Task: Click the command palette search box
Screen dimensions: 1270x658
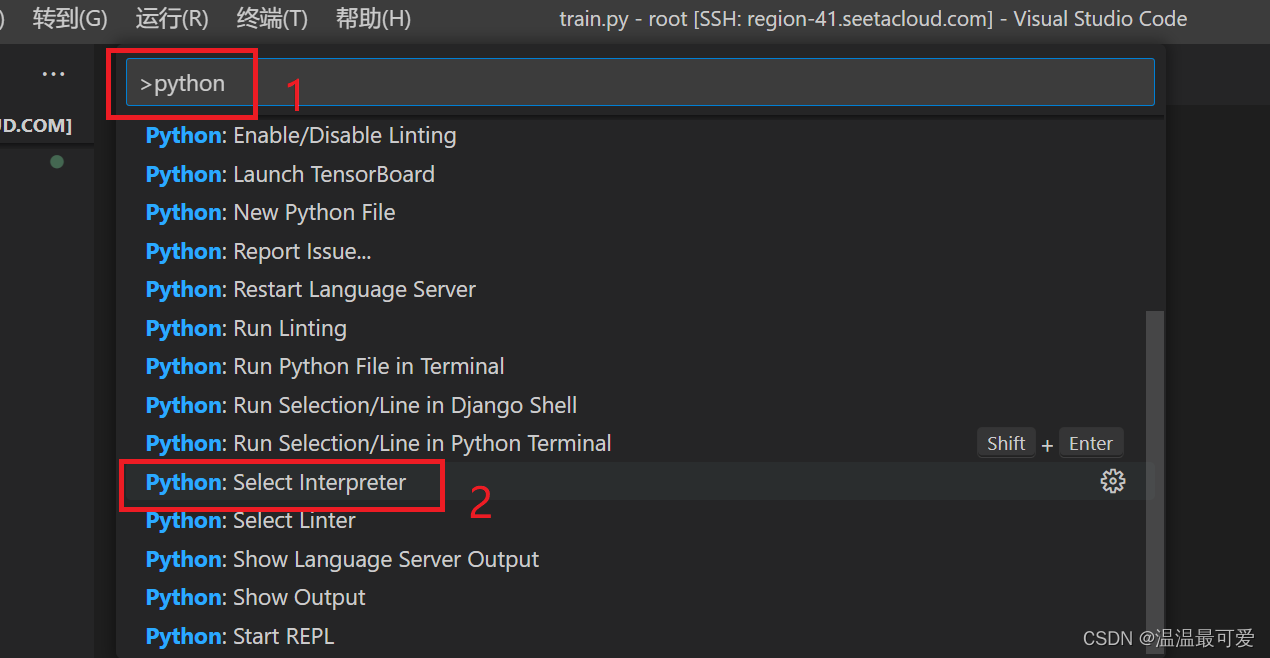Action: pyautogui.click(x=640, y=83)
